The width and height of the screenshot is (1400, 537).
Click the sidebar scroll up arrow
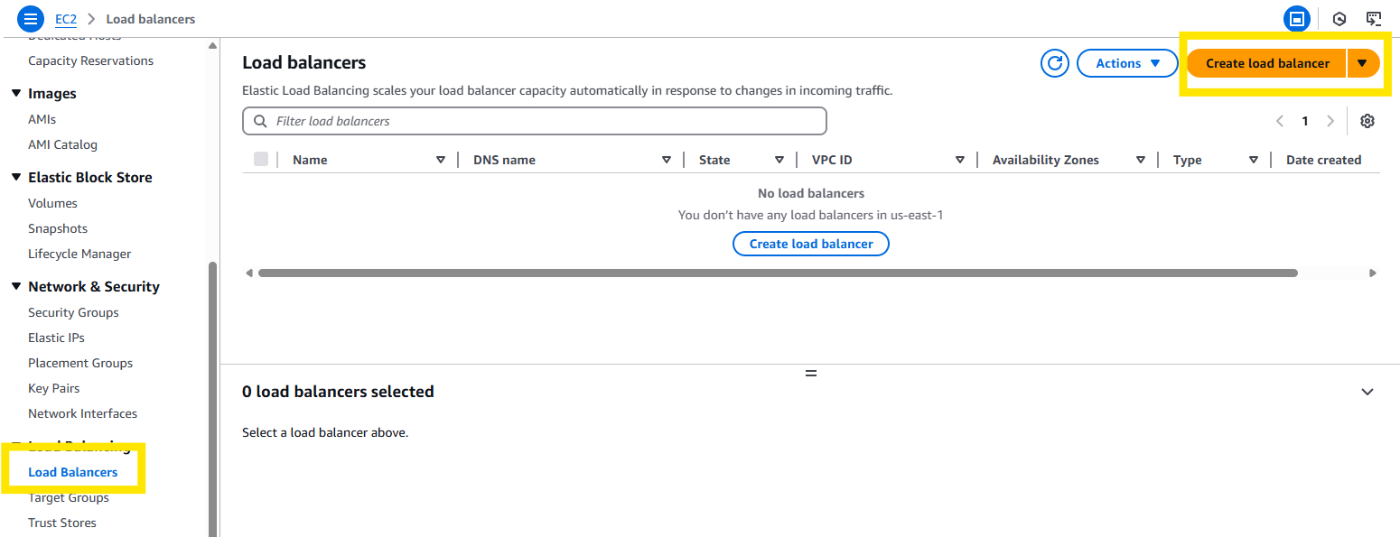point(212,45)
